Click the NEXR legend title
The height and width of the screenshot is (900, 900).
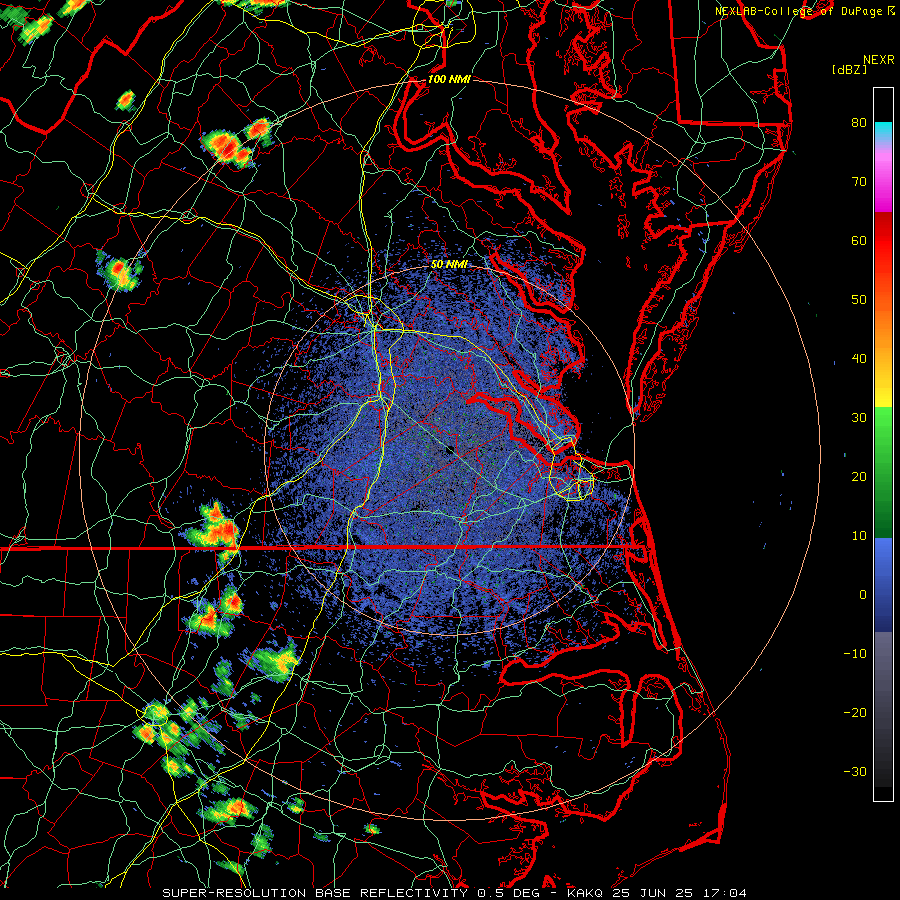(x=878, y=60)
